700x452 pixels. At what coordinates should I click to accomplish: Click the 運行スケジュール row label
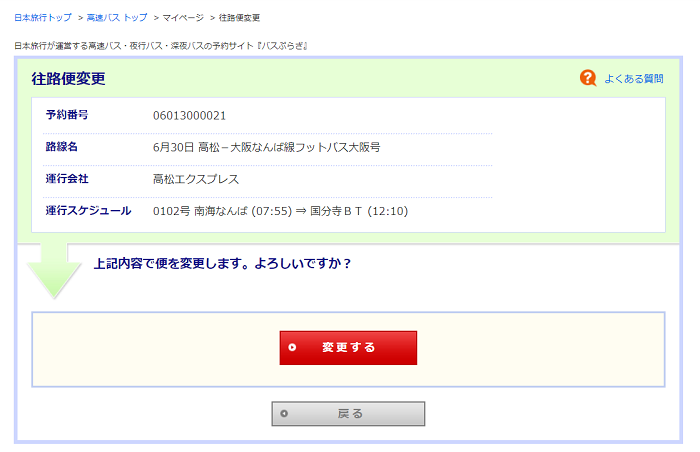[88, 211]
